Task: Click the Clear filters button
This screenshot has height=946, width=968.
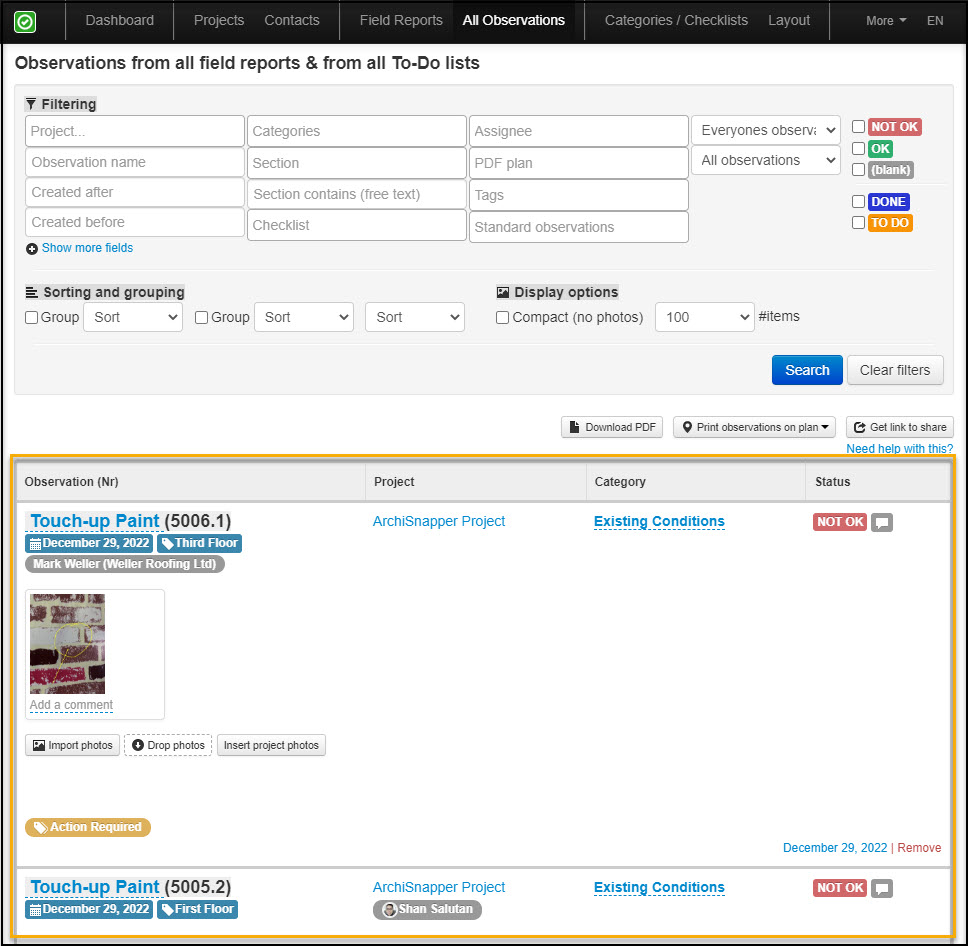Action: point(895,370)
